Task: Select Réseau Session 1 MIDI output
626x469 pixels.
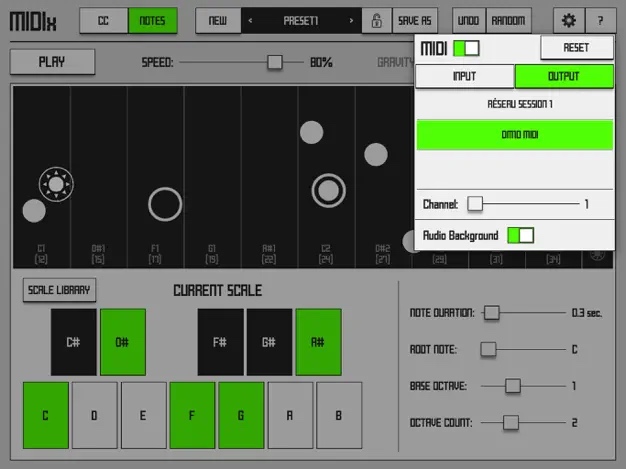Action: 515,104
